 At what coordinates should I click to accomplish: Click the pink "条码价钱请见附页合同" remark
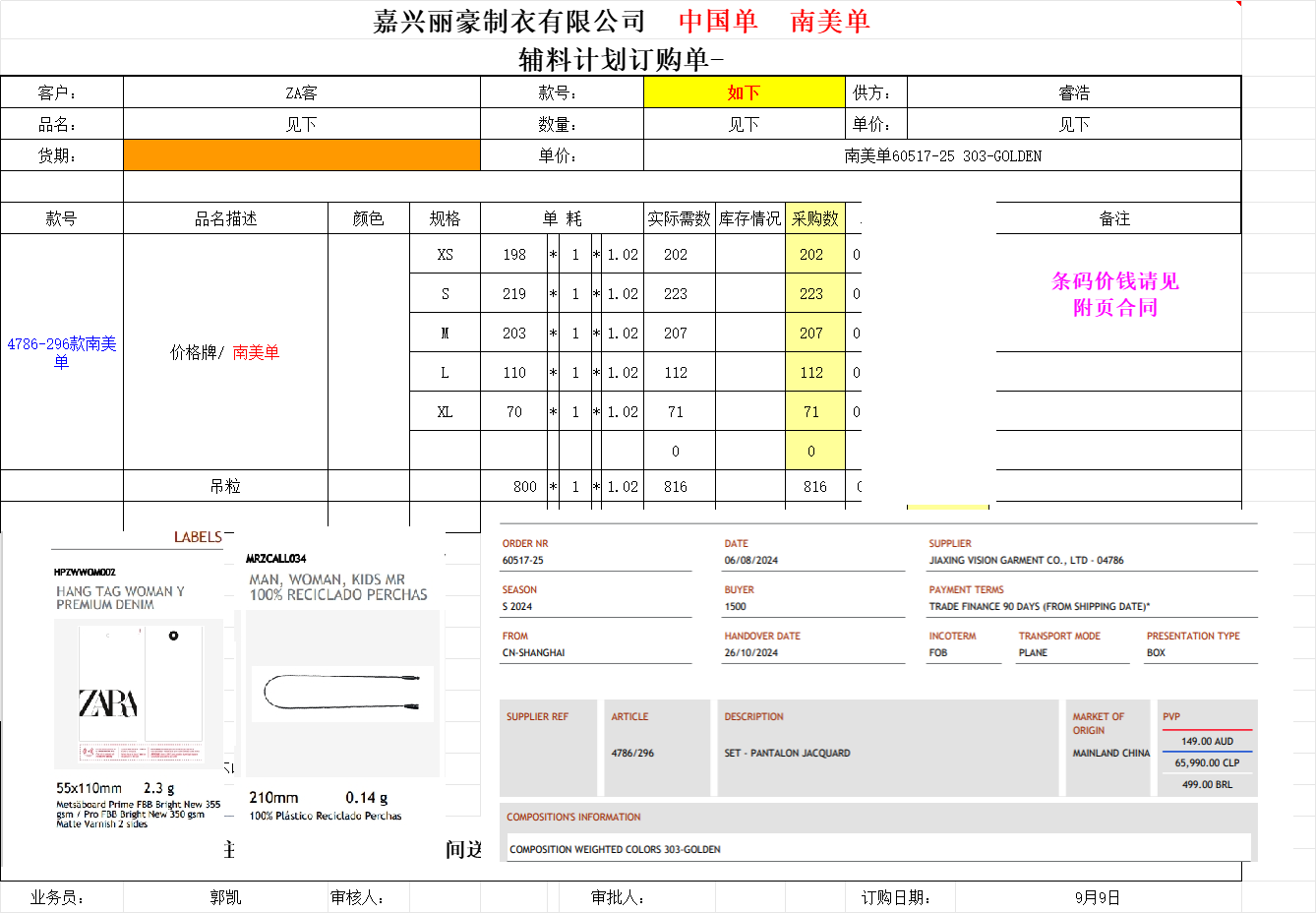point(1115,294)
